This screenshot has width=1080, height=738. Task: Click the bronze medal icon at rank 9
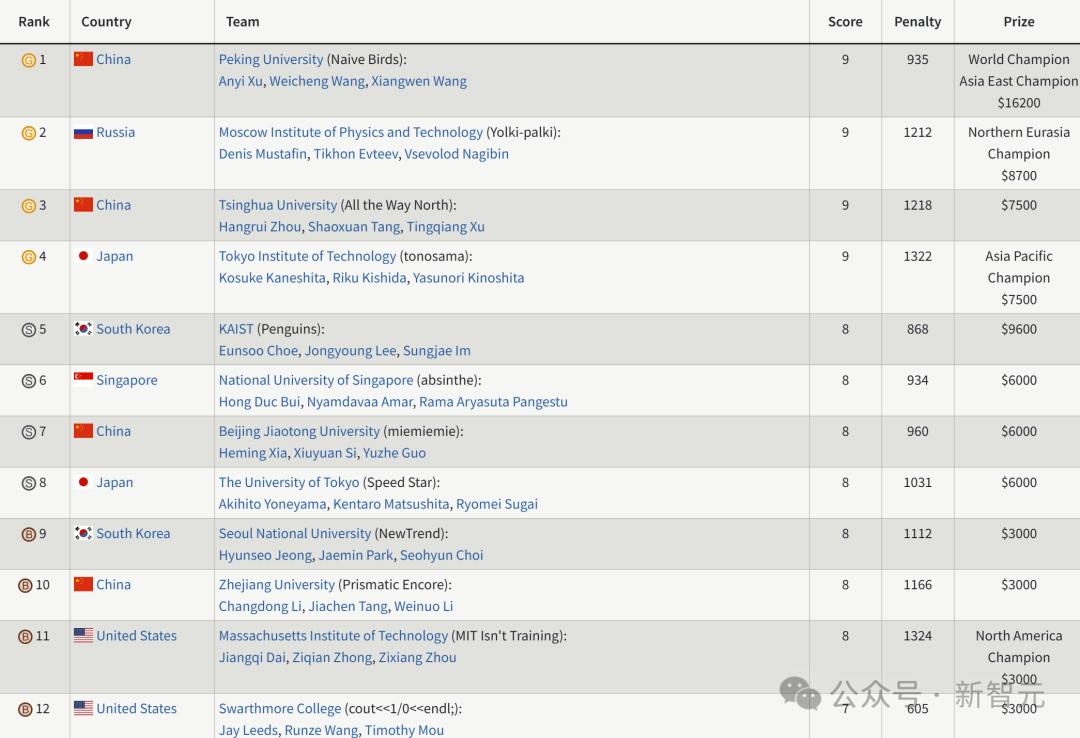(x=29, y=534)
